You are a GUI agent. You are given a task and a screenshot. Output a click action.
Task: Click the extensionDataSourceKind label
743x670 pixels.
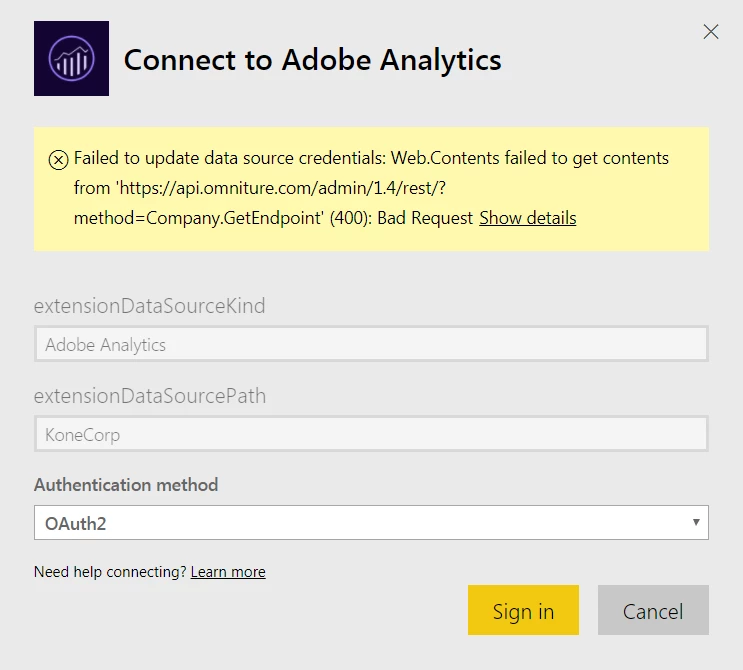coord(150,306)
